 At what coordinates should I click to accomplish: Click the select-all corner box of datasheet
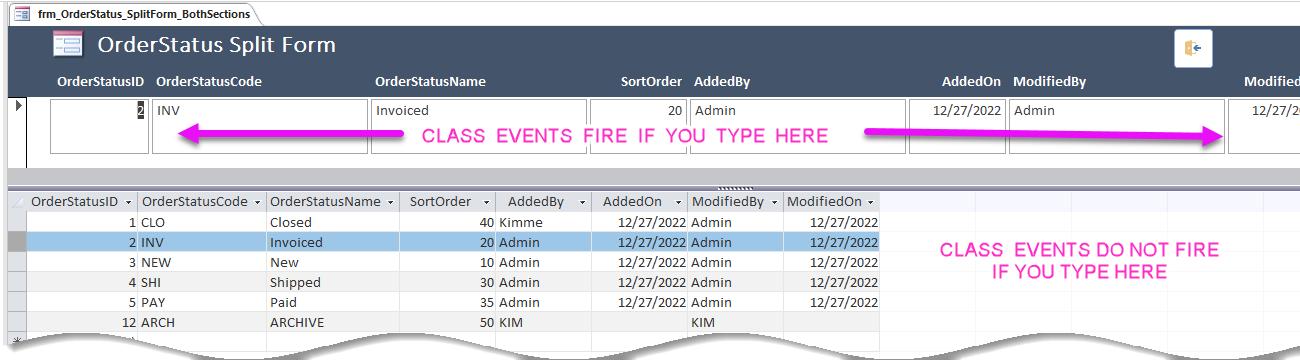pos(17,202)
